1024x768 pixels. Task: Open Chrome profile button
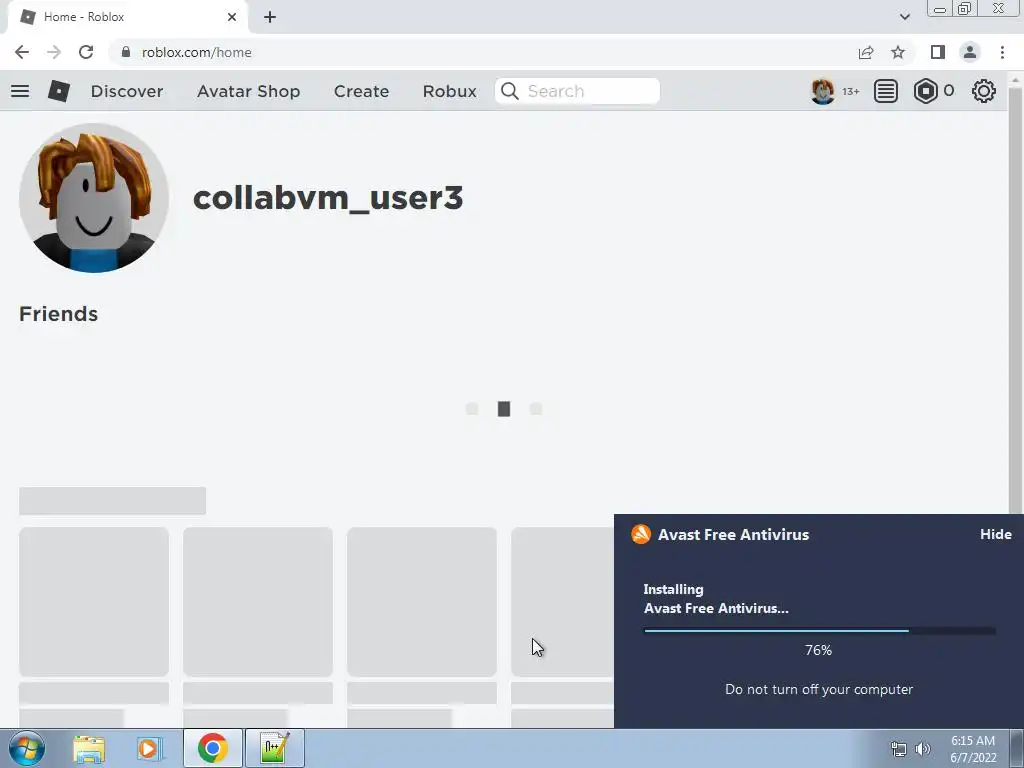tap(970, 52)
